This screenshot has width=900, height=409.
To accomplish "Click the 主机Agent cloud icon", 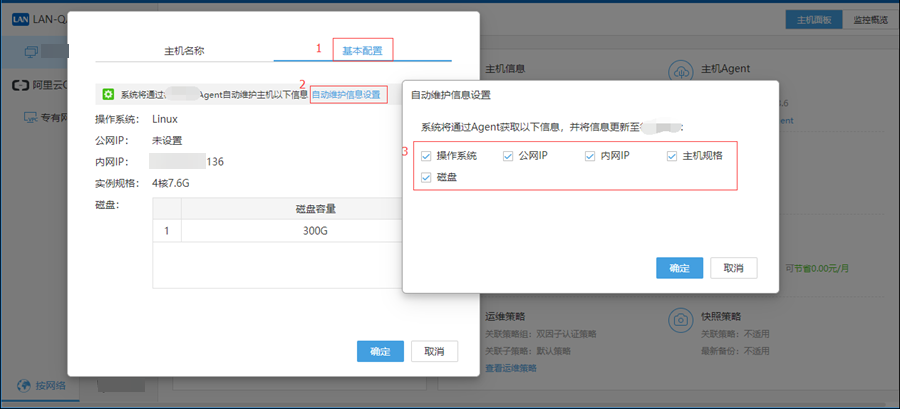I will [x=680, y=76].
